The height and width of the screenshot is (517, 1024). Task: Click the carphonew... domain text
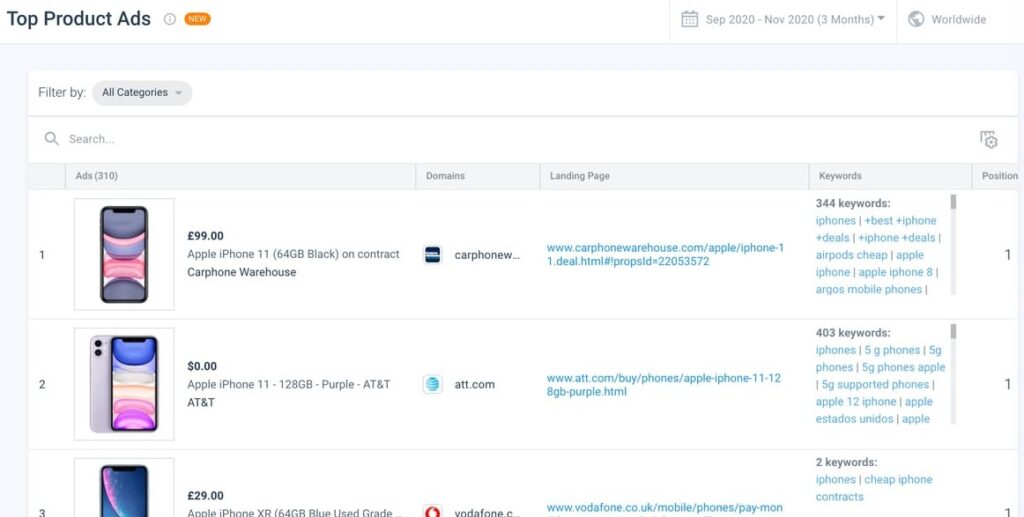487,255
